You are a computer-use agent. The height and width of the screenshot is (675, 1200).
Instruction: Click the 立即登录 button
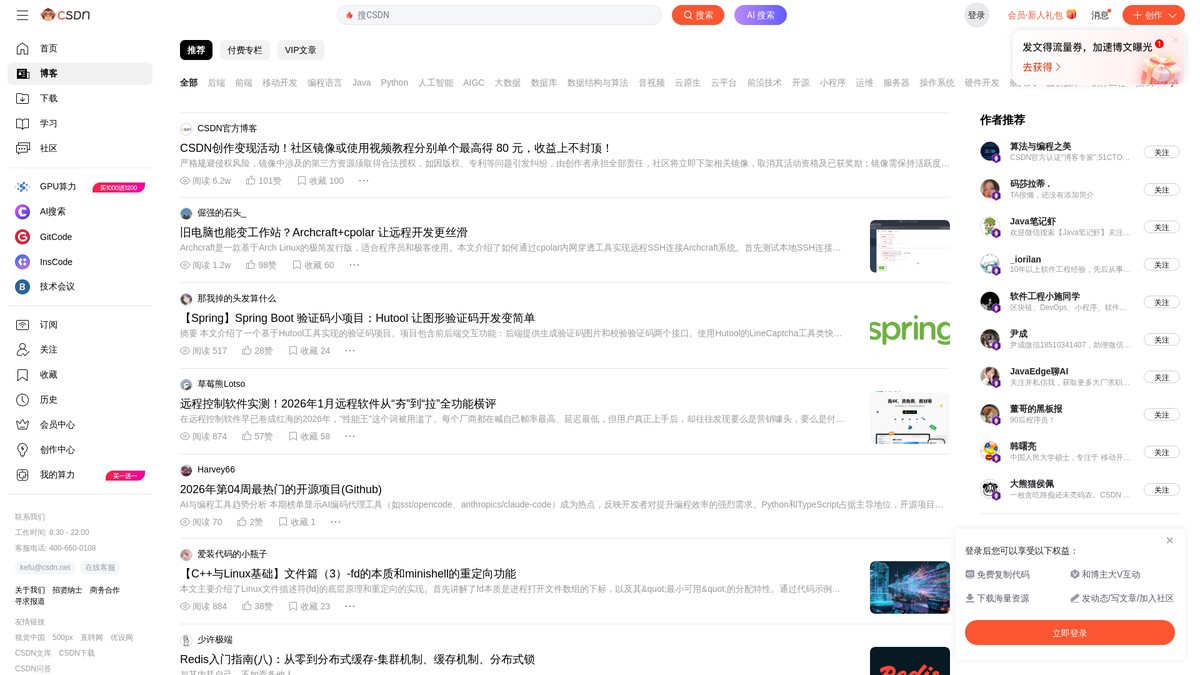point(1069,633)
